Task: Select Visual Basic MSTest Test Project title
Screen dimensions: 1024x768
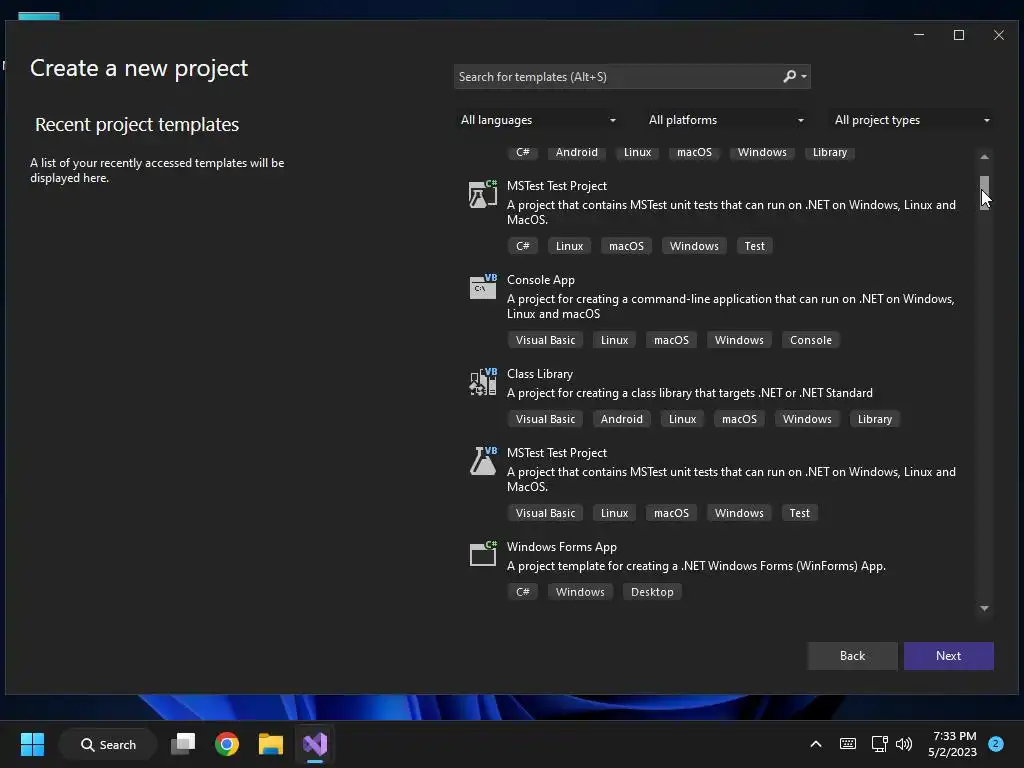Action: [556, 453]
